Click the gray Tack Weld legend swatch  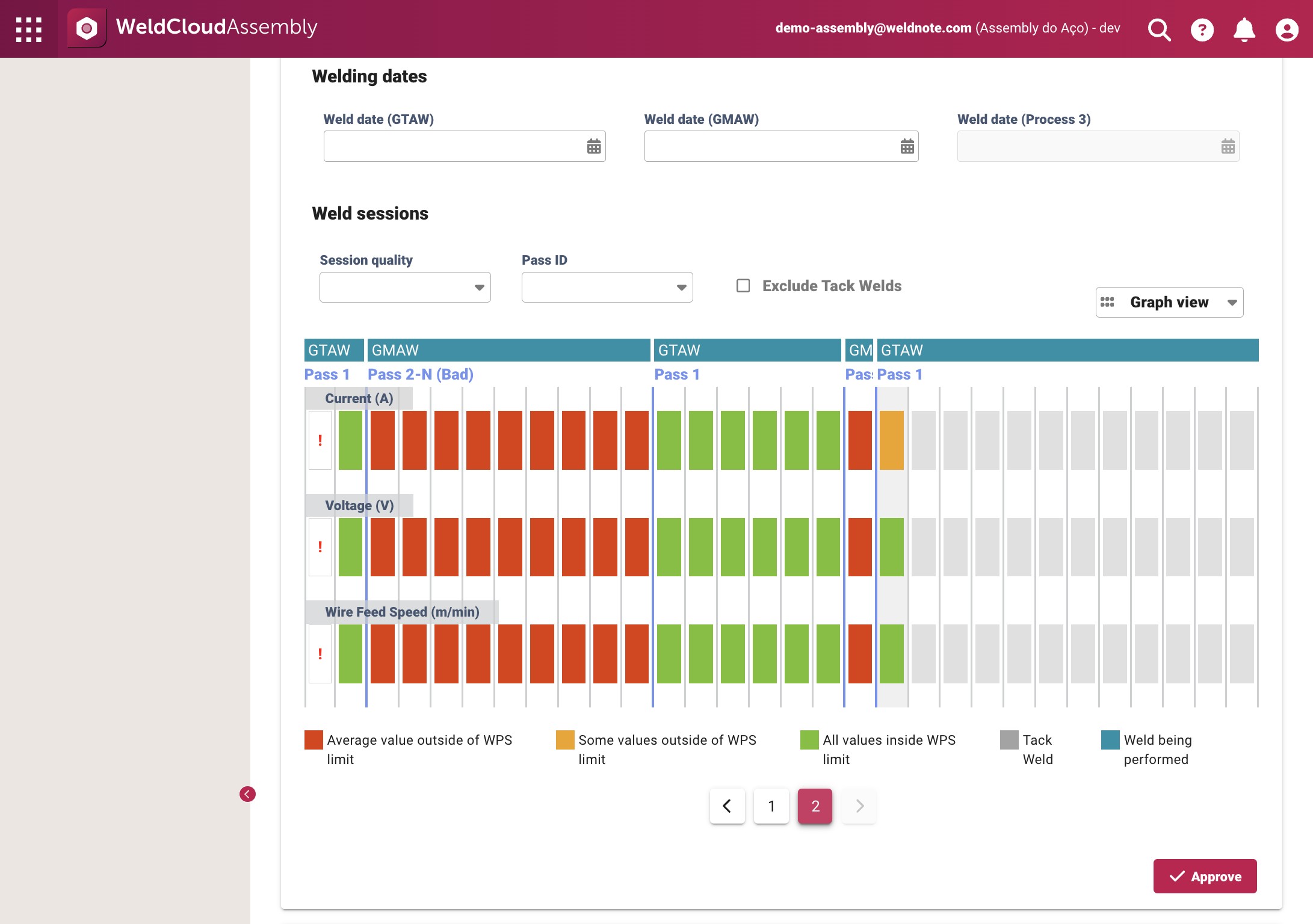coord(1009,740)
